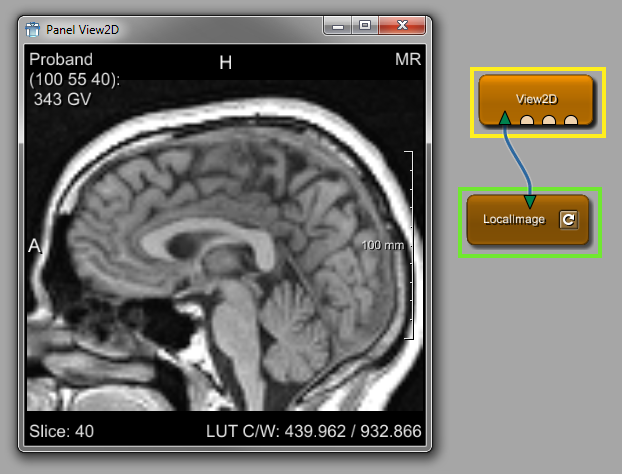Click the Slice: 40 annotation text

[x=62, y=431]
